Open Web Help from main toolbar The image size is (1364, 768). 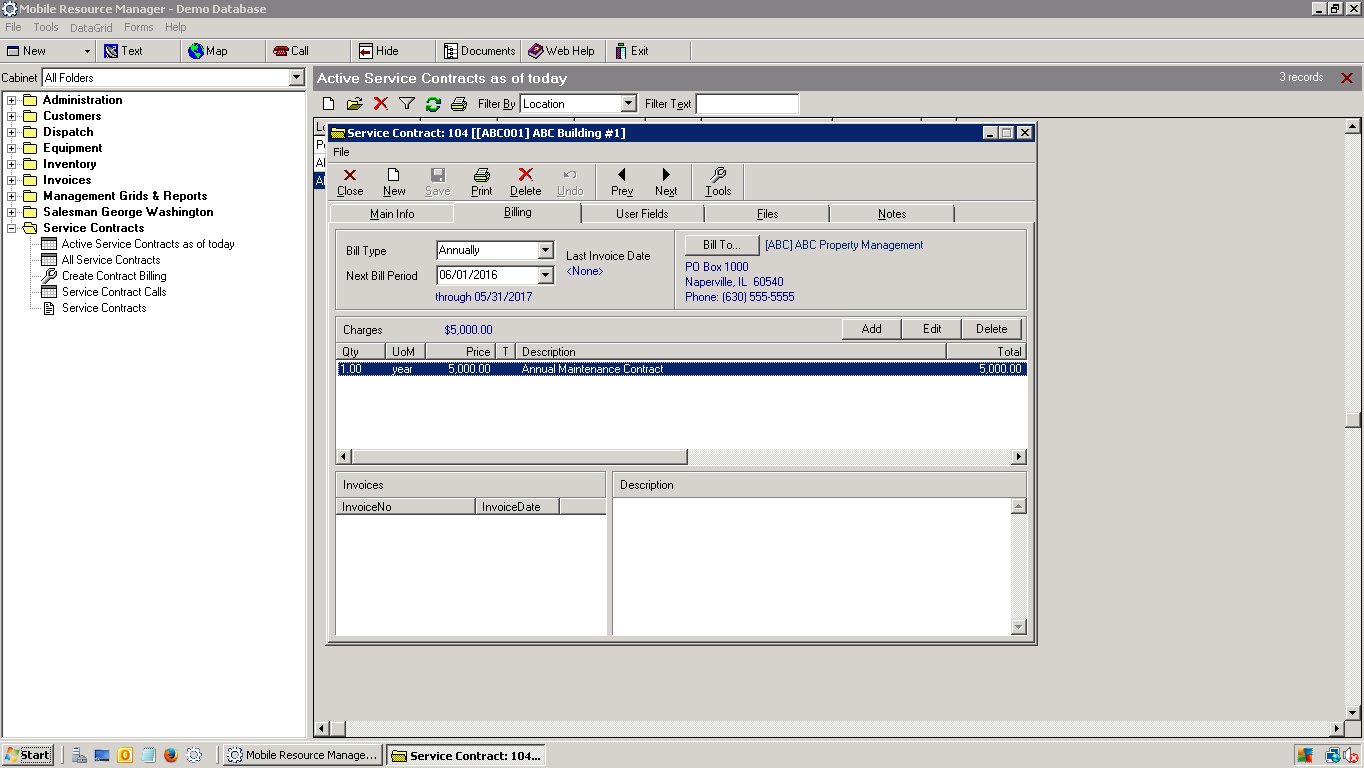click(562, 51)
